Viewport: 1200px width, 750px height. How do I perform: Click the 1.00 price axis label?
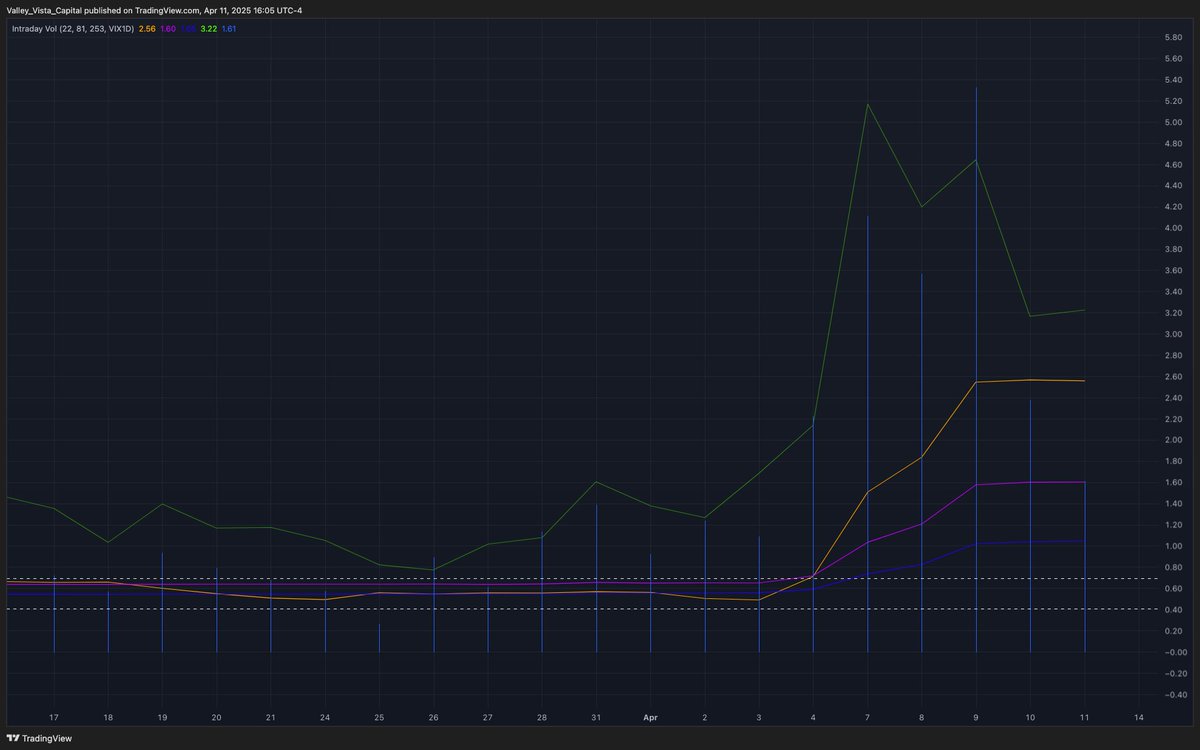coord(1174,546)
